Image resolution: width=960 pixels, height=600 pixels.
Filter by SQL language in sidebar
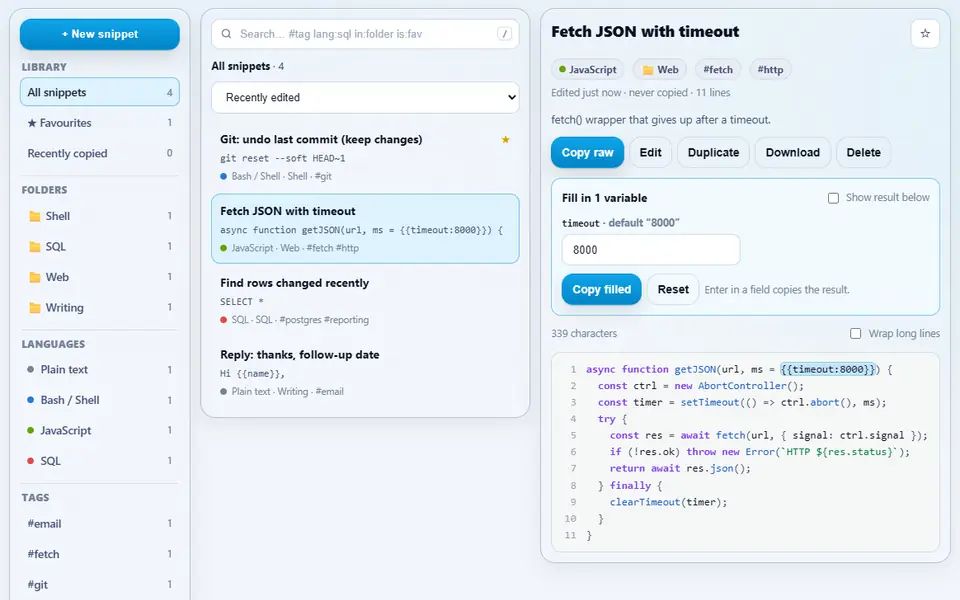(100, 460)
